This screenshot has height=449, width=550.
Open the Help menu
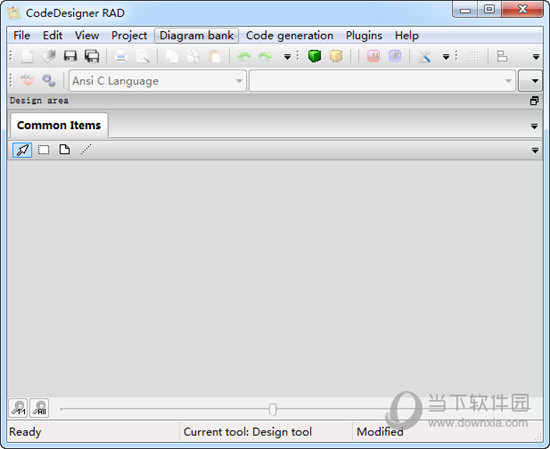coord(407,35)
